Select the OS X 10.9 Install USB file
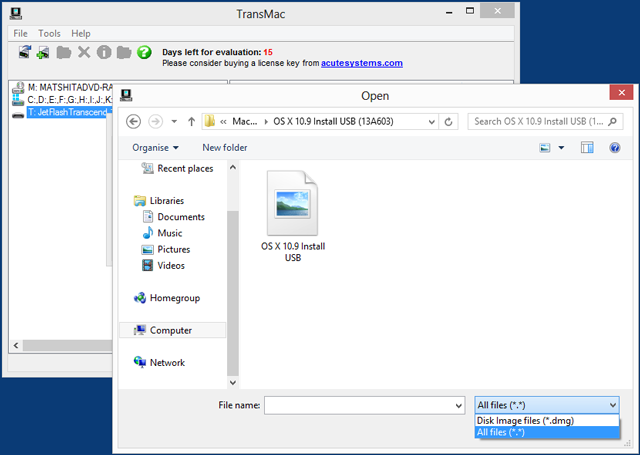The image size is (640, 455). [x=293, y=216]
